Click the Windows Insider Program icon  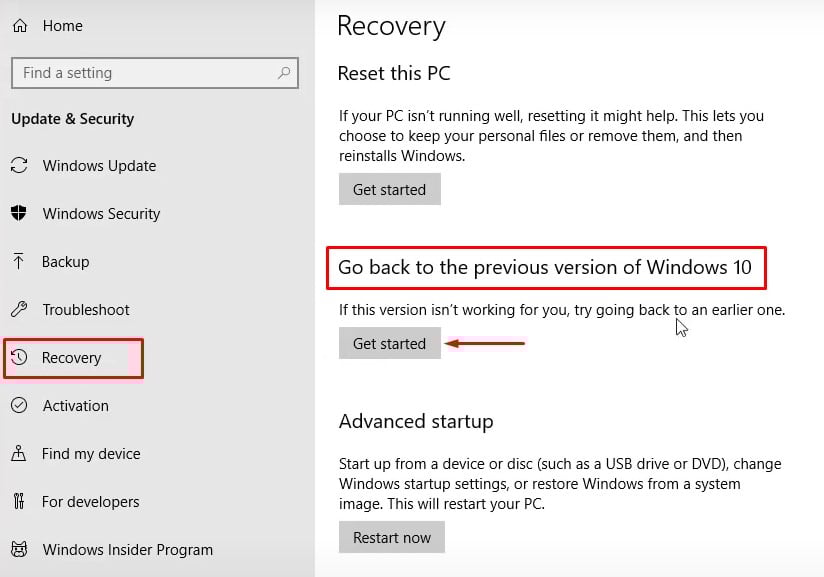coord(20,550)
